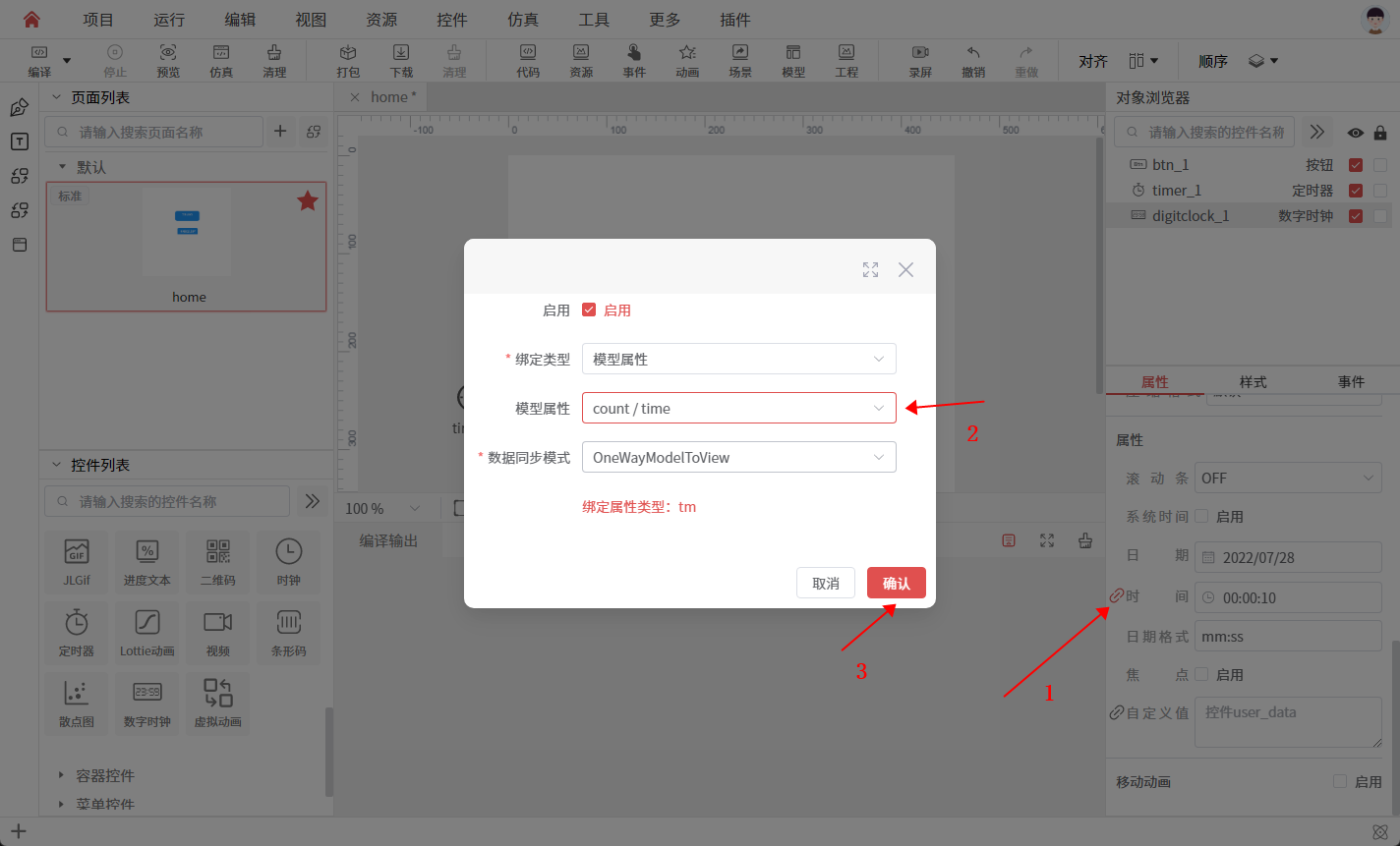Click the 对齐 alignment button
The image size is (1400, 846).
point(1093,61)
